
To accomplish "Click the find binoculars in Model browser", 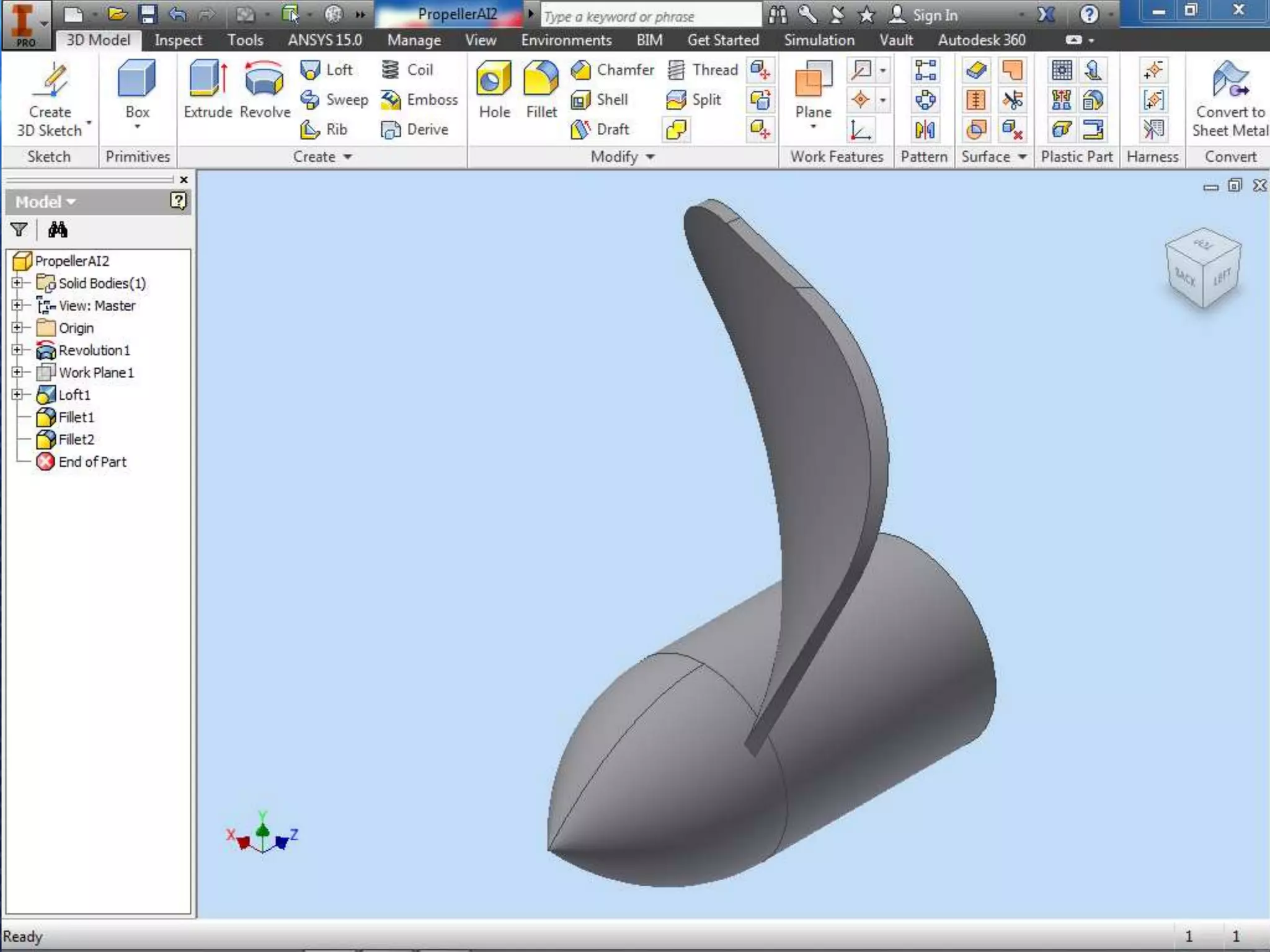I will [58, 230].
